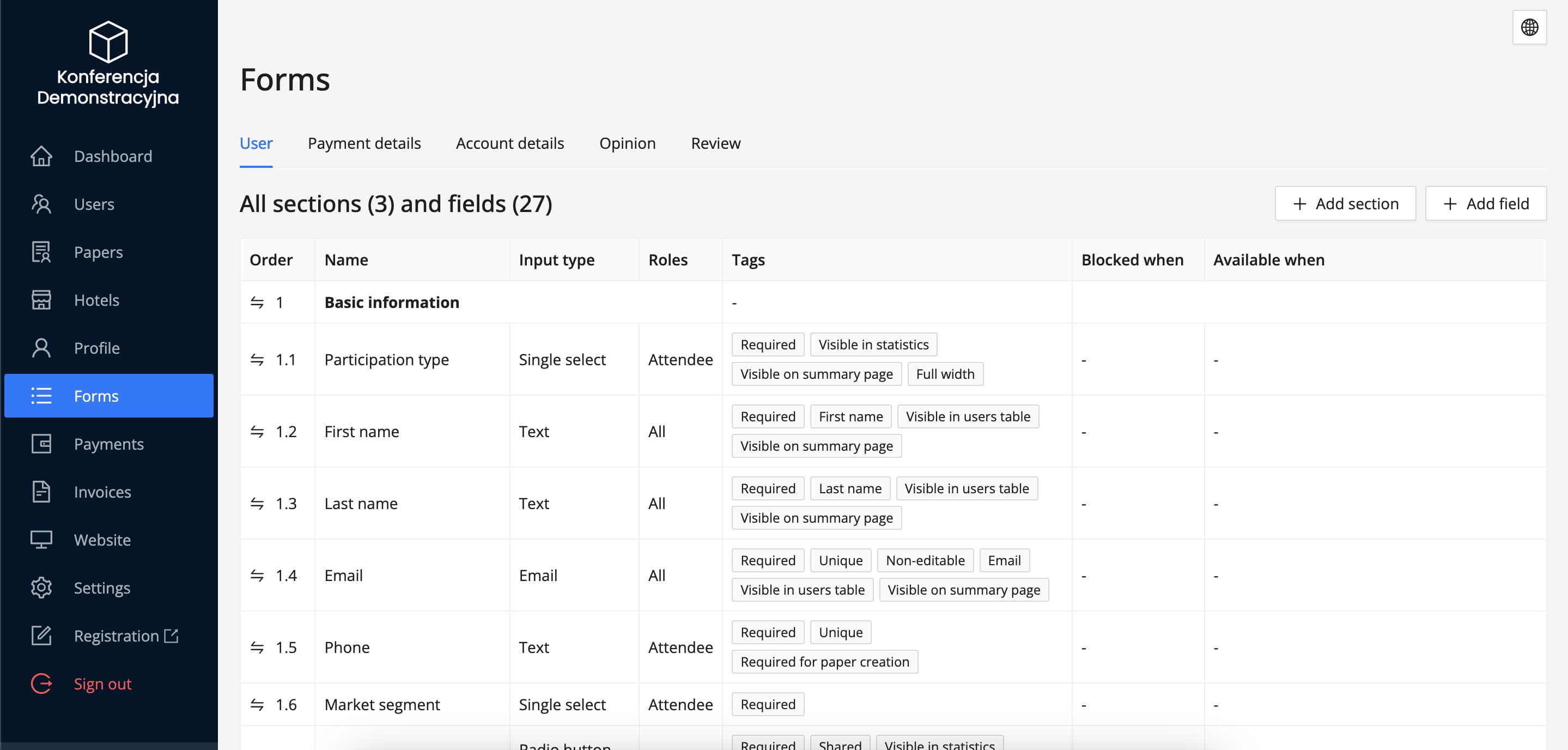Viewport: 1568px width, 750px height.
Task: Click the reorder handle for Participation type
Action: (x=256, y=359)
